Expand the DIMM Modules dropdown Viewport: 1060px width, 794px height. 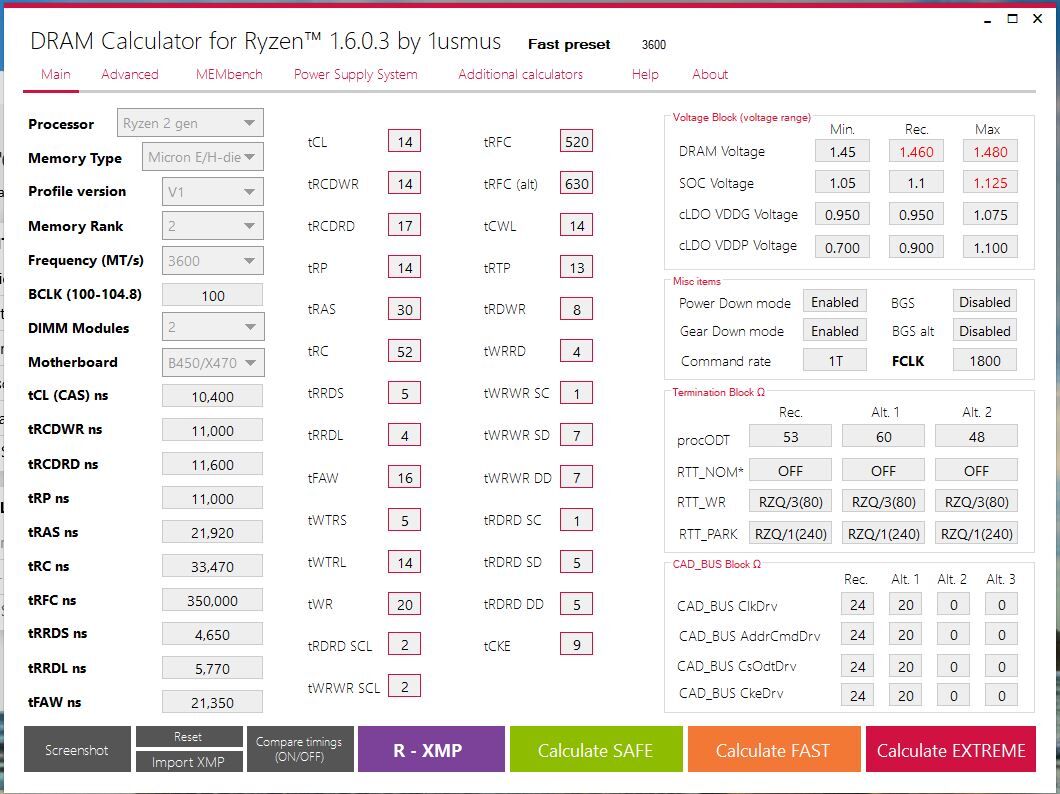coord(212,327)
